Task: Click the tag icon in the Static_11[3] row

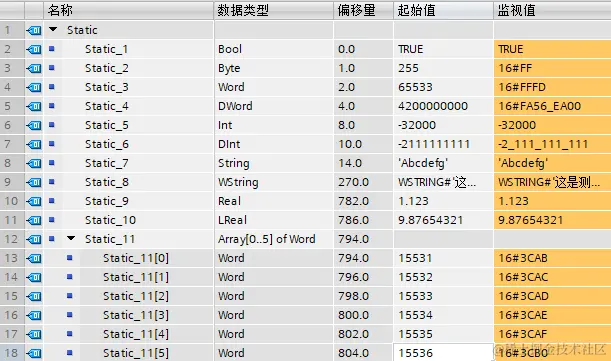Action: pos(34,315)
